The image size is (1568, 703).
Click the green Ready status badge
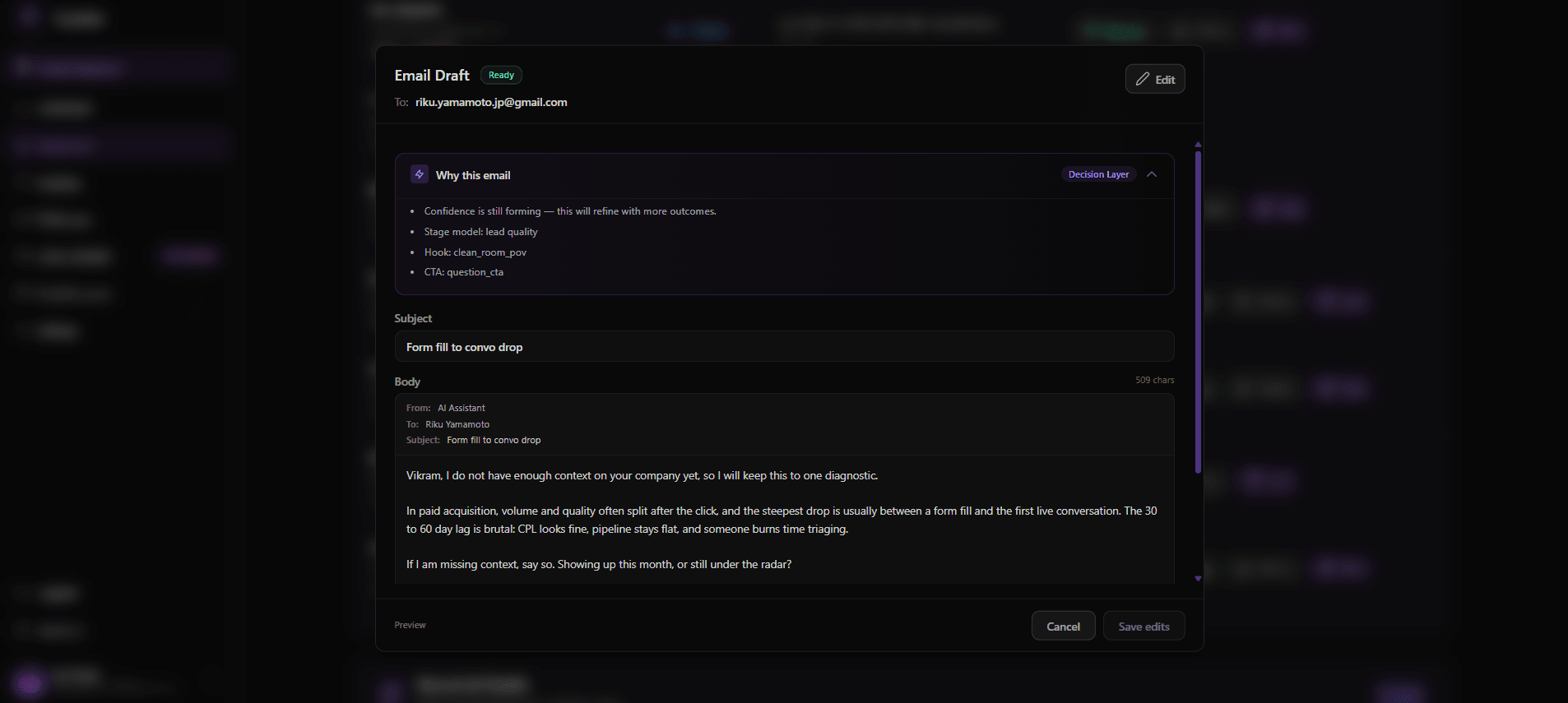(501, 75)
